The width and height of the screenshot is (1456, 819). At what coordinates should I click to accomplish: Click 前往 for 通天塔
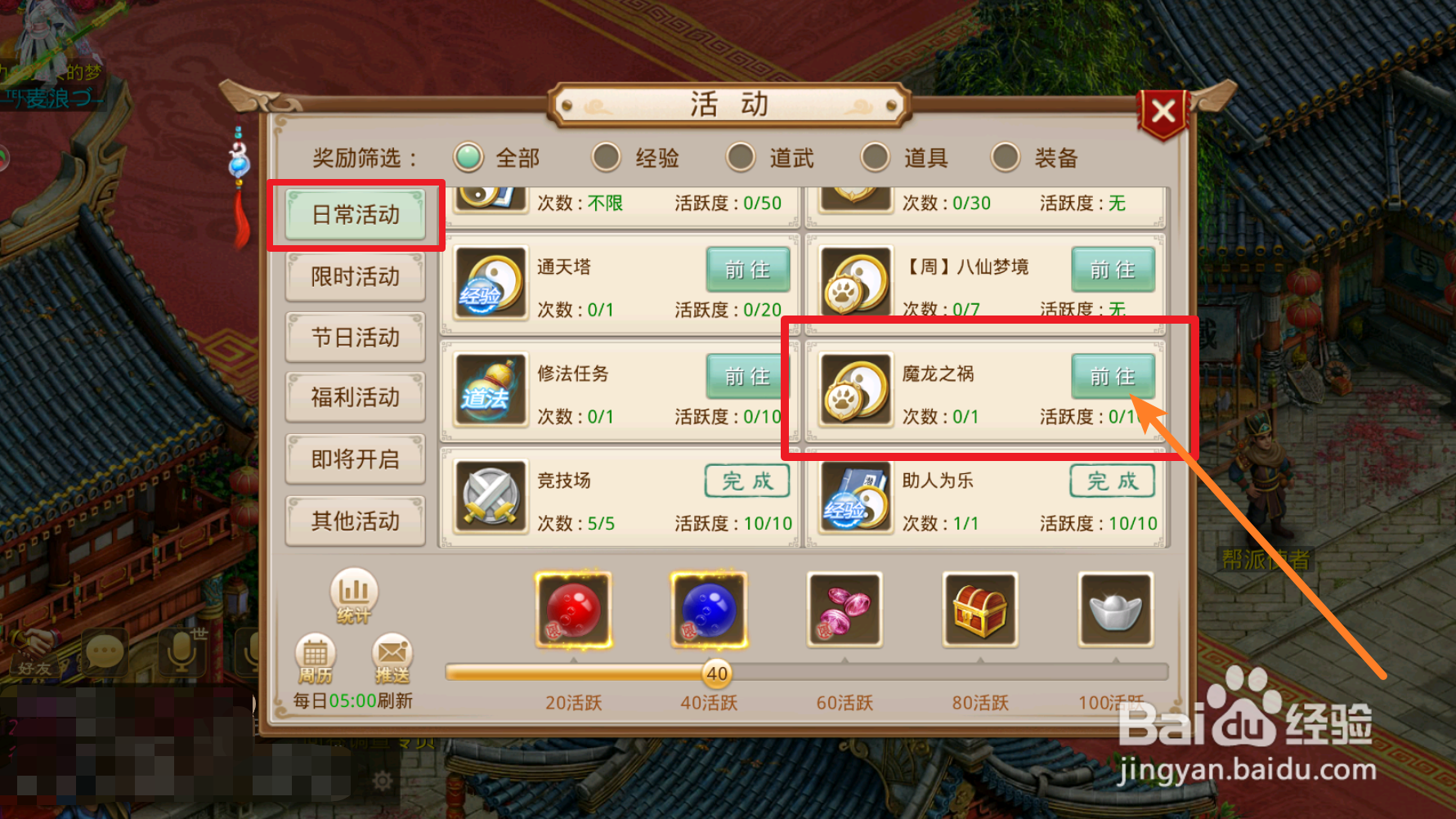(748, 270)
